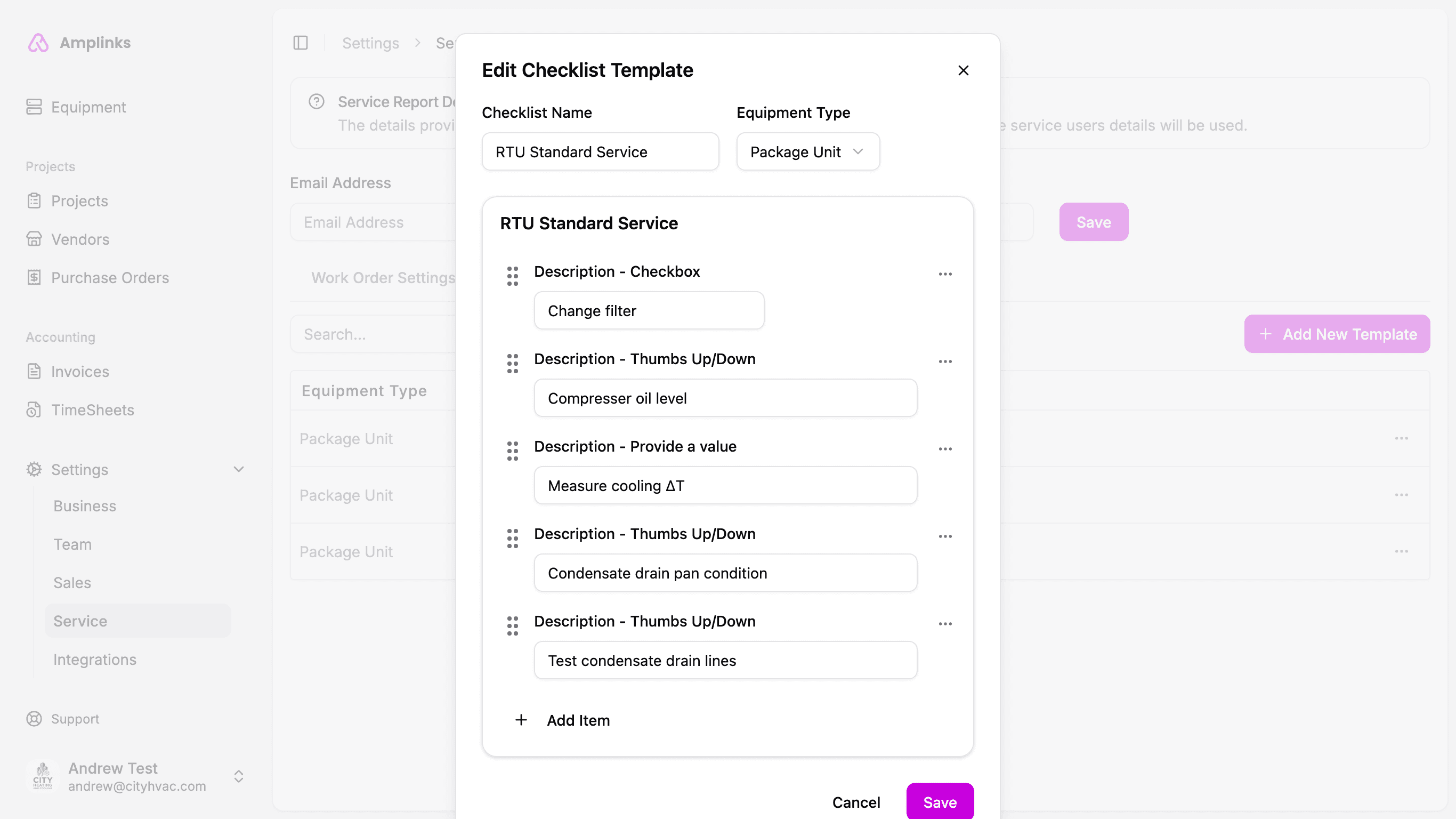This screenshot has height=819, width=1456.
Task: Expand the Andrew Test account switcher
Action: coord(239,776)
